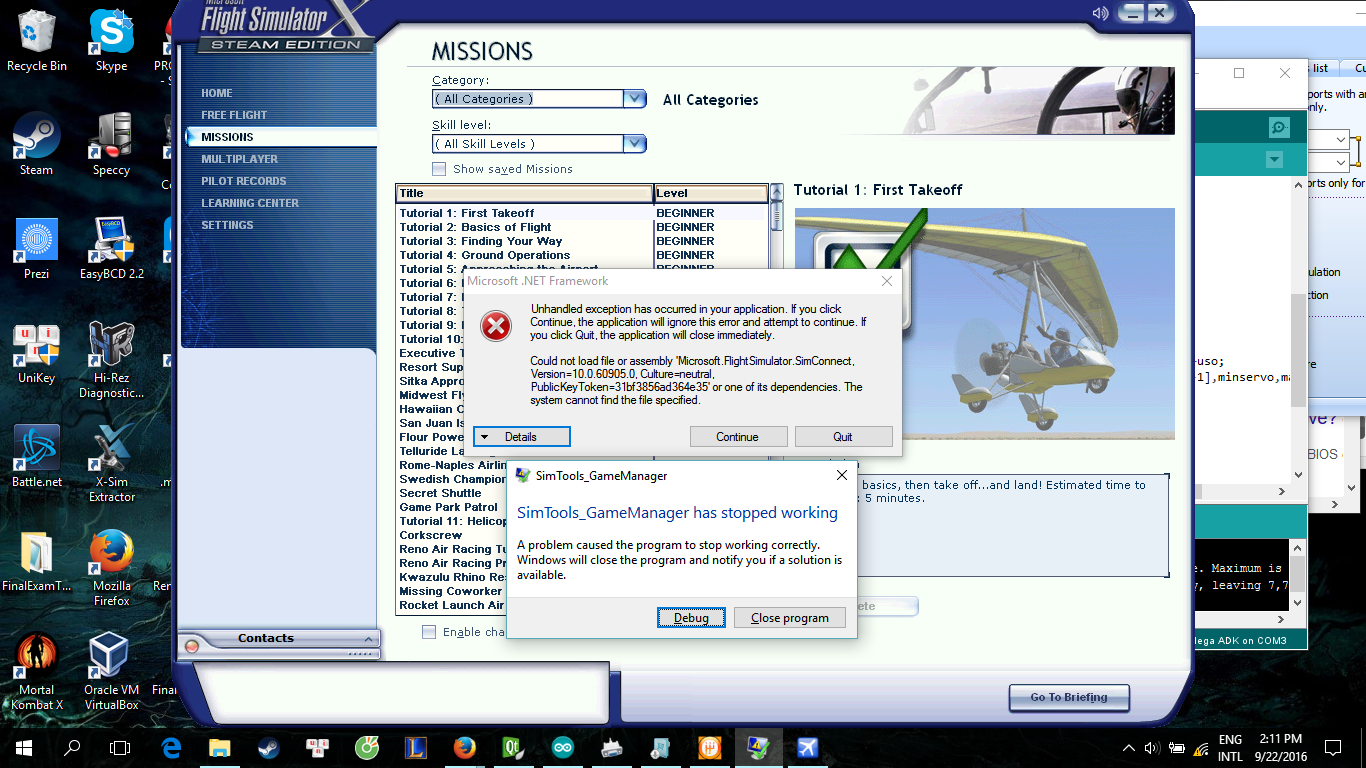Sort missions by the Level column header
The height and width of the screenshot is (768, 1366).
(711, 193)
